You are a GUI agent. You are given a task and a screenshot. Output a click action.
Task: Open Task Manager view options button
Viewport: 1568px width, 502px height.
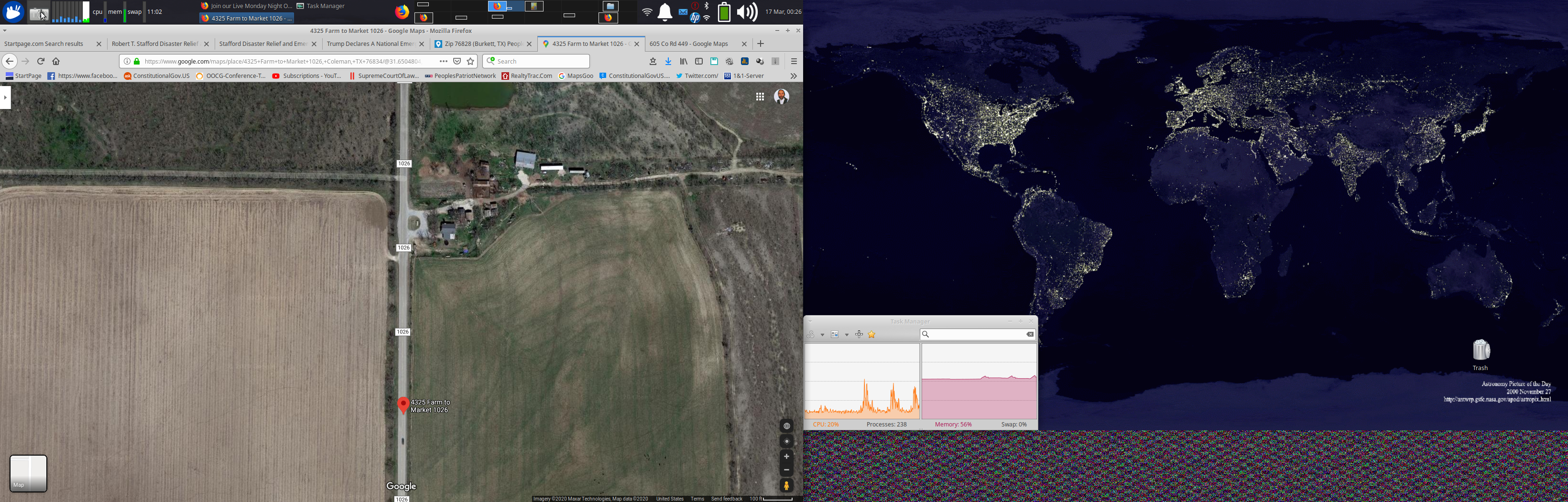pos(835,334)
